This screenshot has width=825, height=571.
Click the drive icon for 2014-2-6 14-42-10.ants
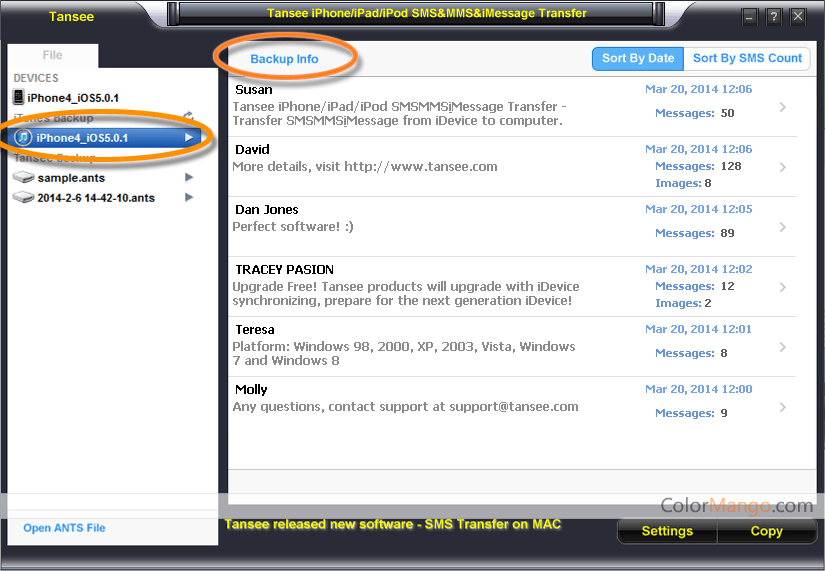pos(23,197)
